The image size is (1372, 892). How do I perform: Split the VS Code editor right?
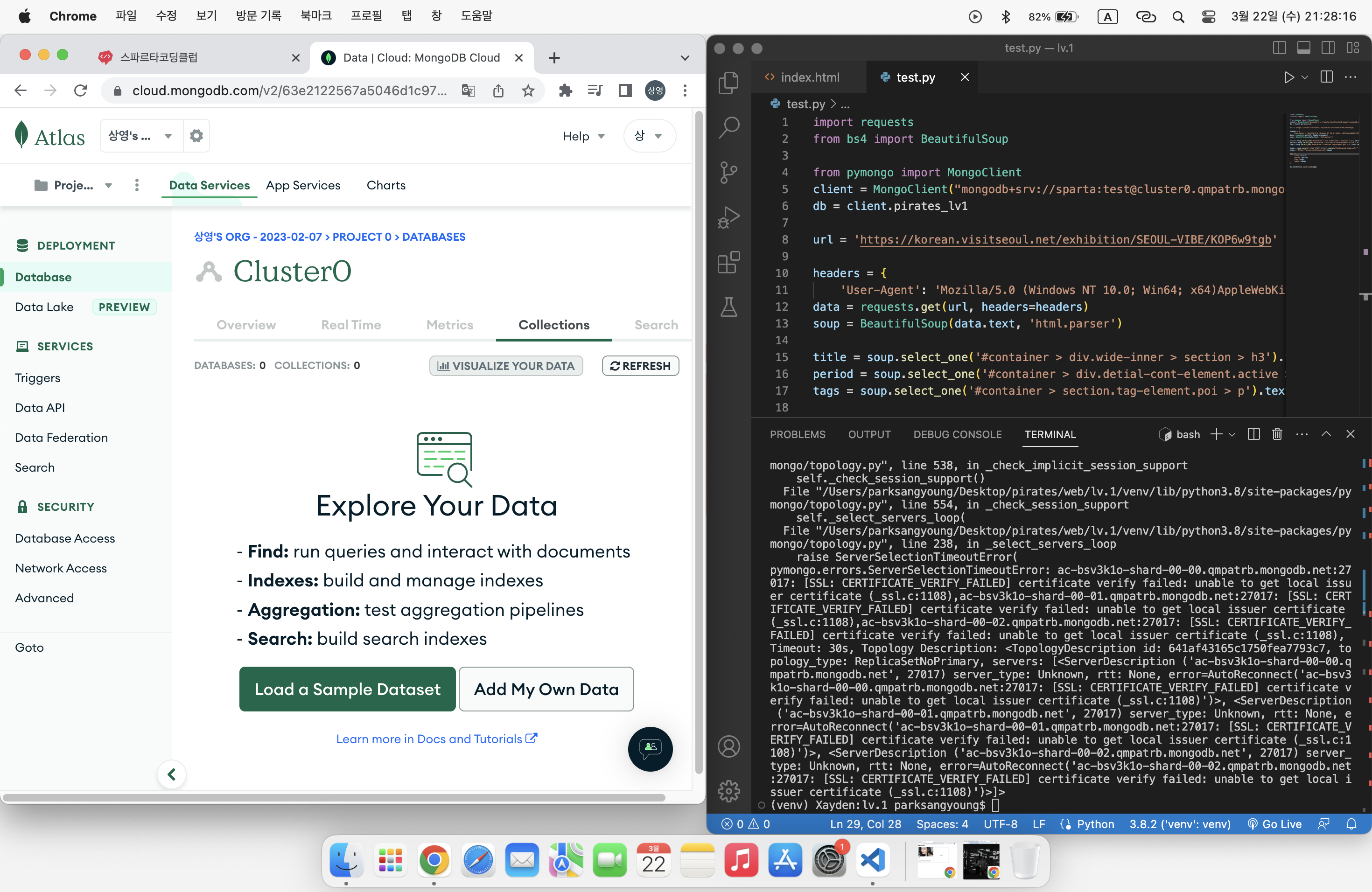tap(1326, 77)
